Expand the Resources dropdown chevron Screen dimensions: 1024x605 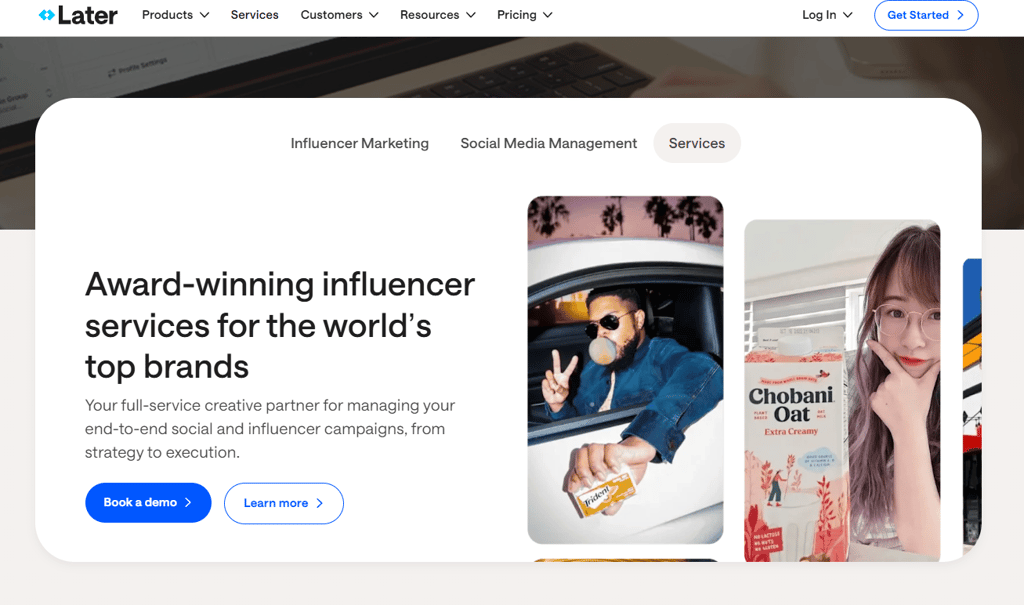[x=471, y=15]
